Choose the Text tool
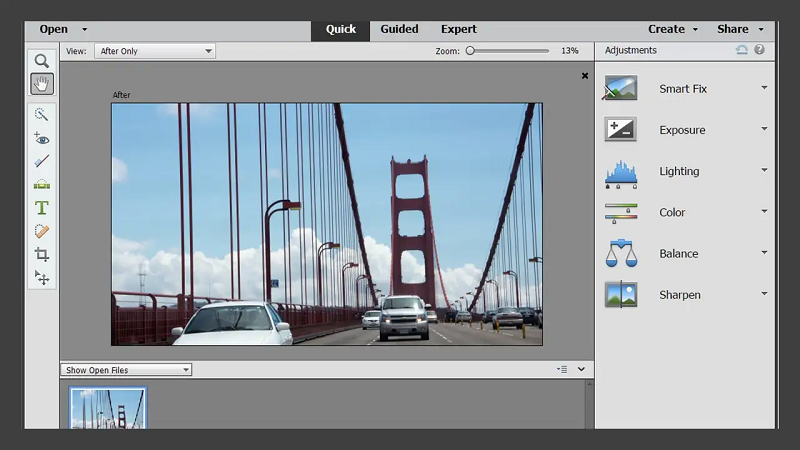800x450 pixels. 41,208
